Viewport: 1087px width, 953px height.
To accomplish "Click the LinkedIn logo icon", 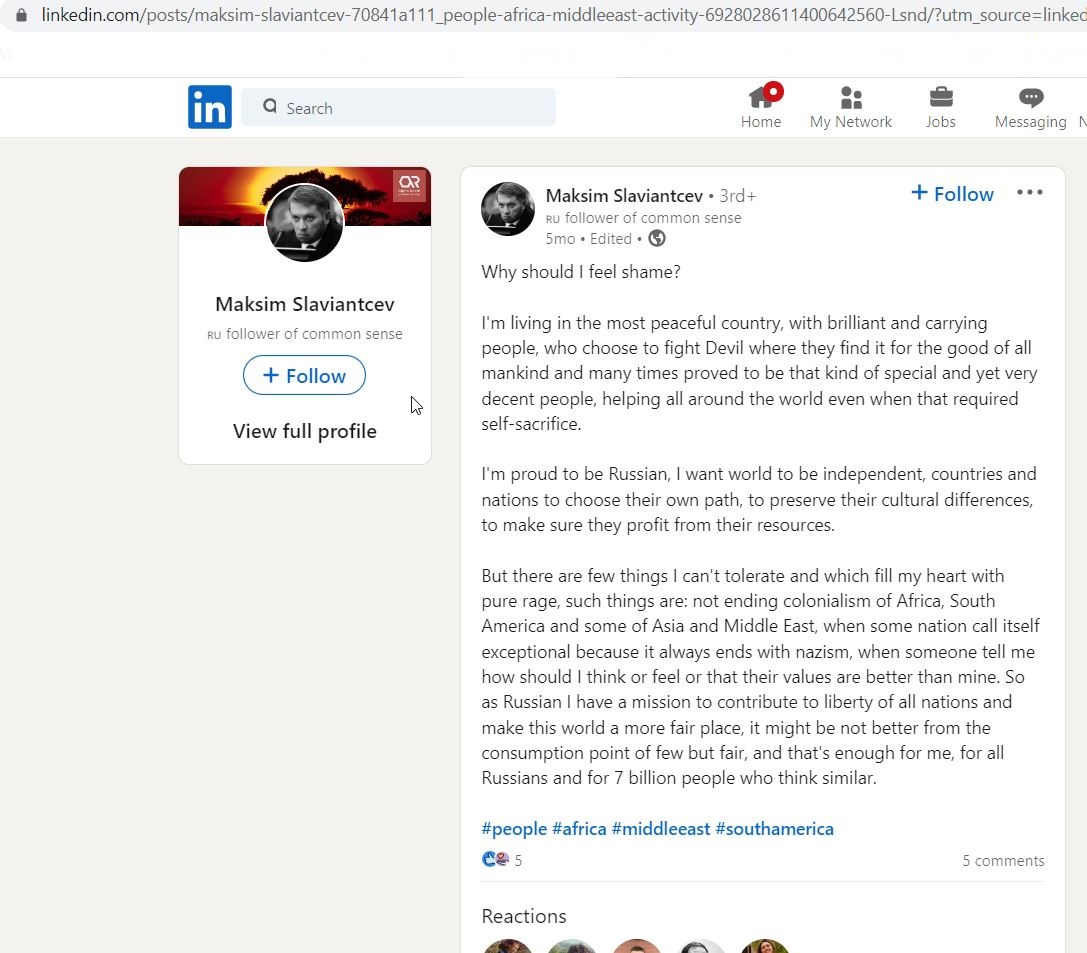I will pyautogui.click(x=209, y=107).
